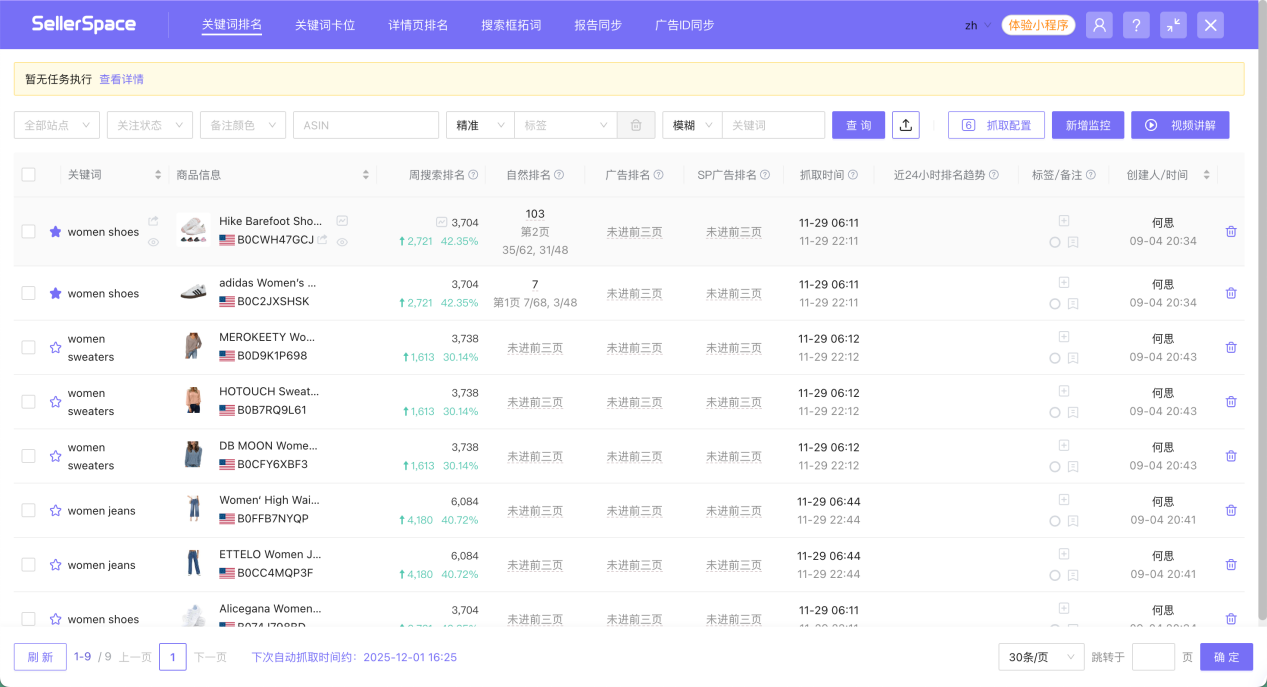Image resolution: width=1267 pixels, height=687 pixels.
Task: Click the export/upload icon beside 查询
Action: pyautogui.click(x=905, y=124)
